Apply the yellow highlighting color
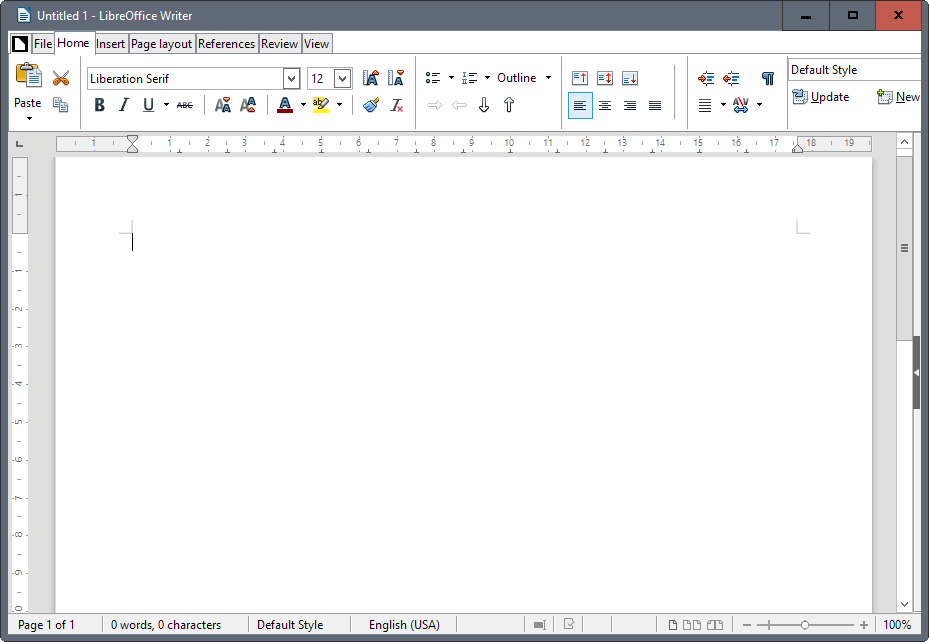 click(321, 105)
